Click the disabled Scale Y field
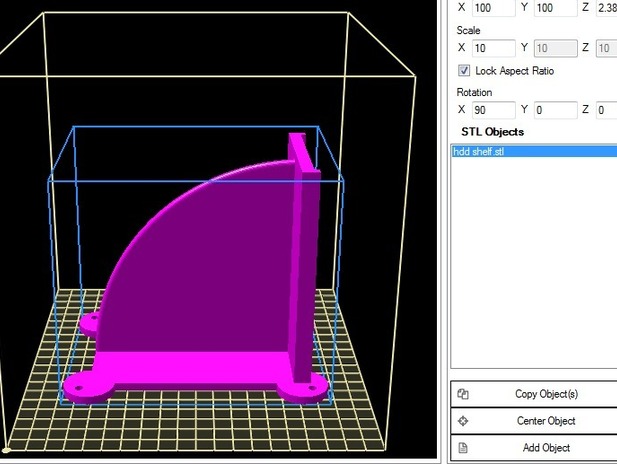Viewport: 617px width, 464px height. [555, 48]
